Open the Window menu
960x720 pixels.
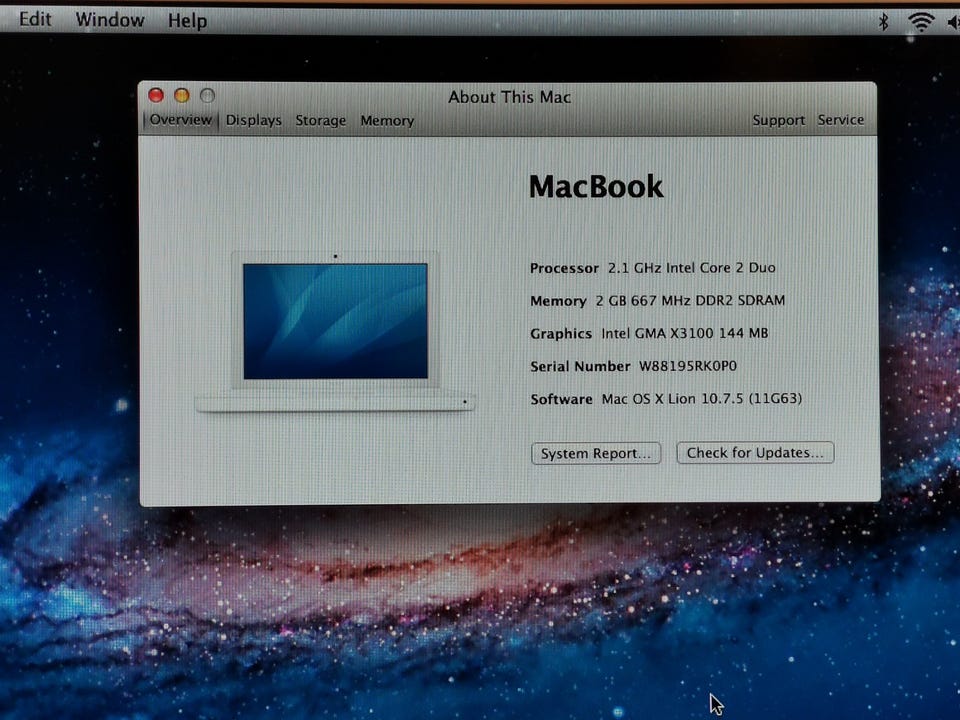110,20
